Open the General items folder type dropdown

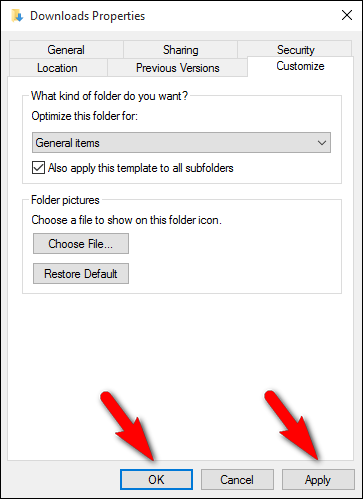click(181, 143)
